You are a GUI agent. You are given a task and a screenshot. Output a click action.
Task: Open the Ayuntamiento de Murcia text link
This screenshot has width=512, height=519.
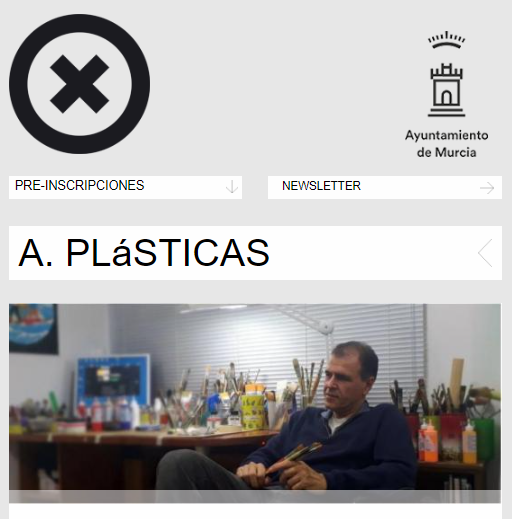point(447,144)
